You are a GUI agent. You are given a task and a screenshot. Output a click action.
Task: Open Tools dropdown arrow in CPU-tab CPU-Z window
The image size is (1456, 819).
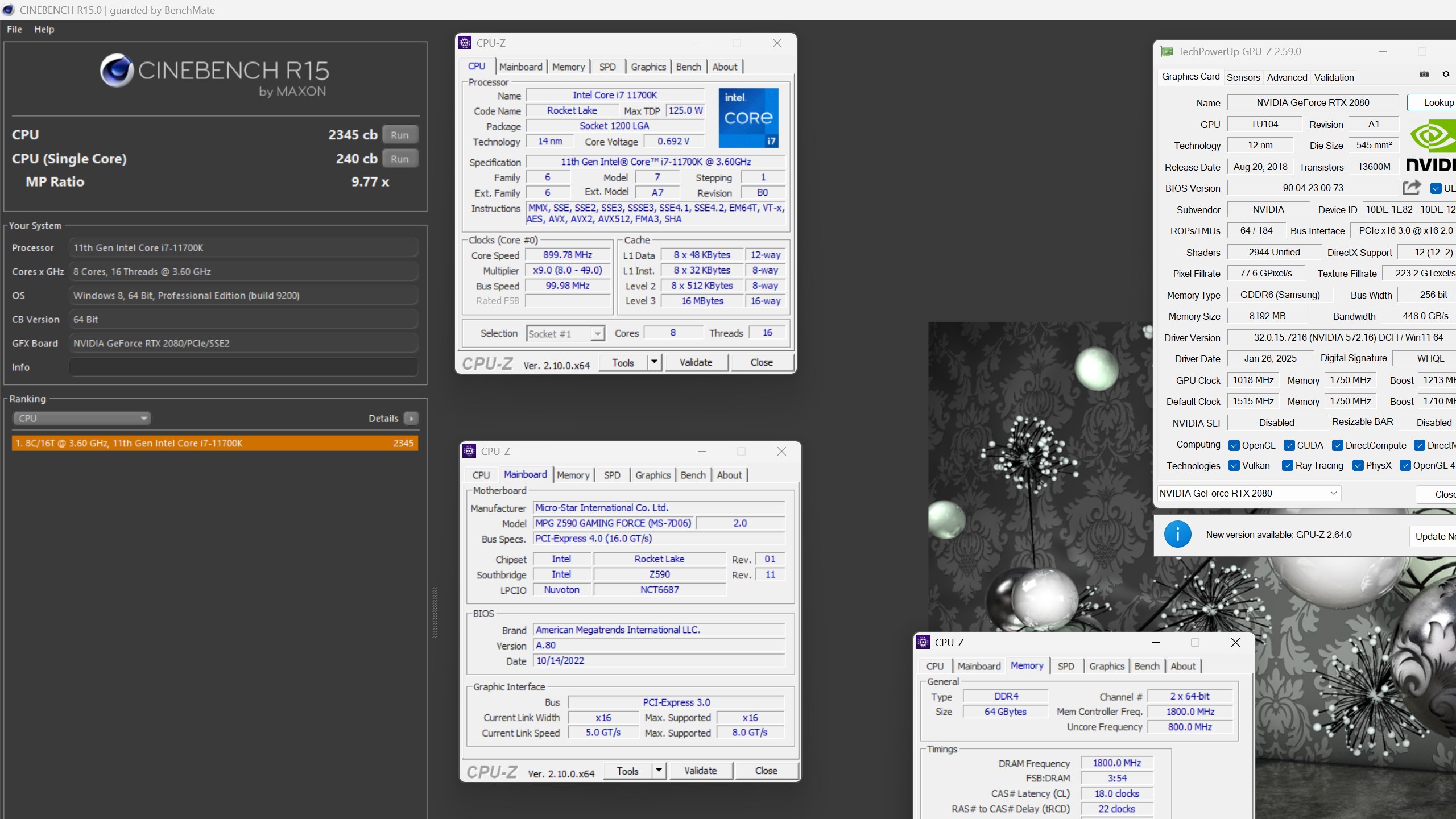654,362
